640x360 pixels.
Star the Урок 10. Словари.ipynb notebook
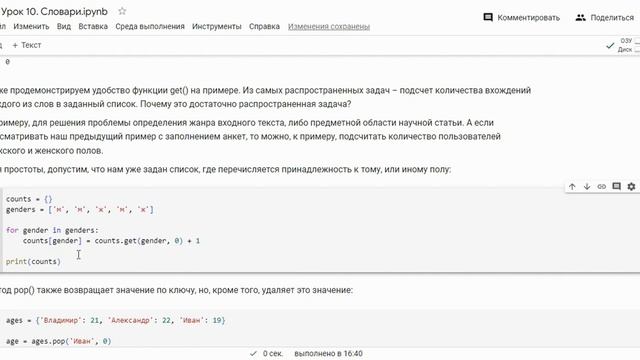pyautogui.click(x=122, y=11)
